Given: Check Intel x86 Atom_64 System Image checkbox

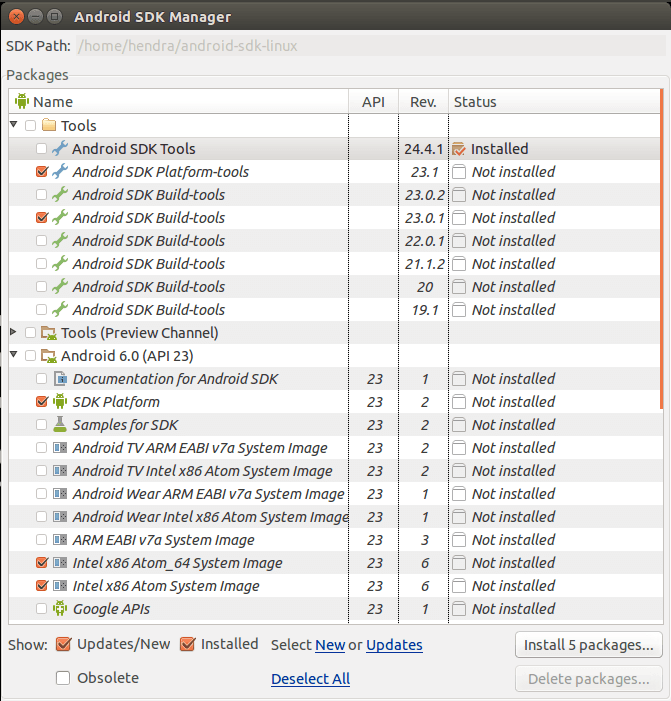Looking at the screenshot, I should click(x=42, y=562).
